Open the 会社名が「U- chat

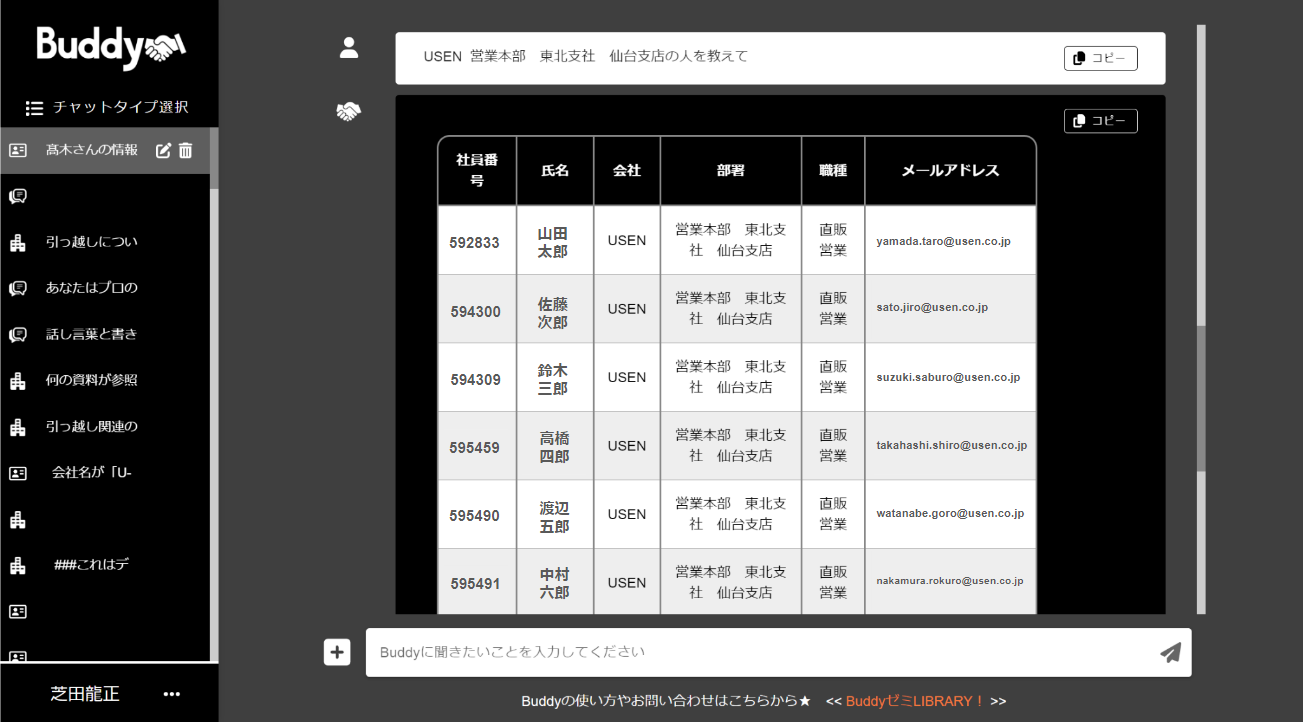tap(92, 472)
